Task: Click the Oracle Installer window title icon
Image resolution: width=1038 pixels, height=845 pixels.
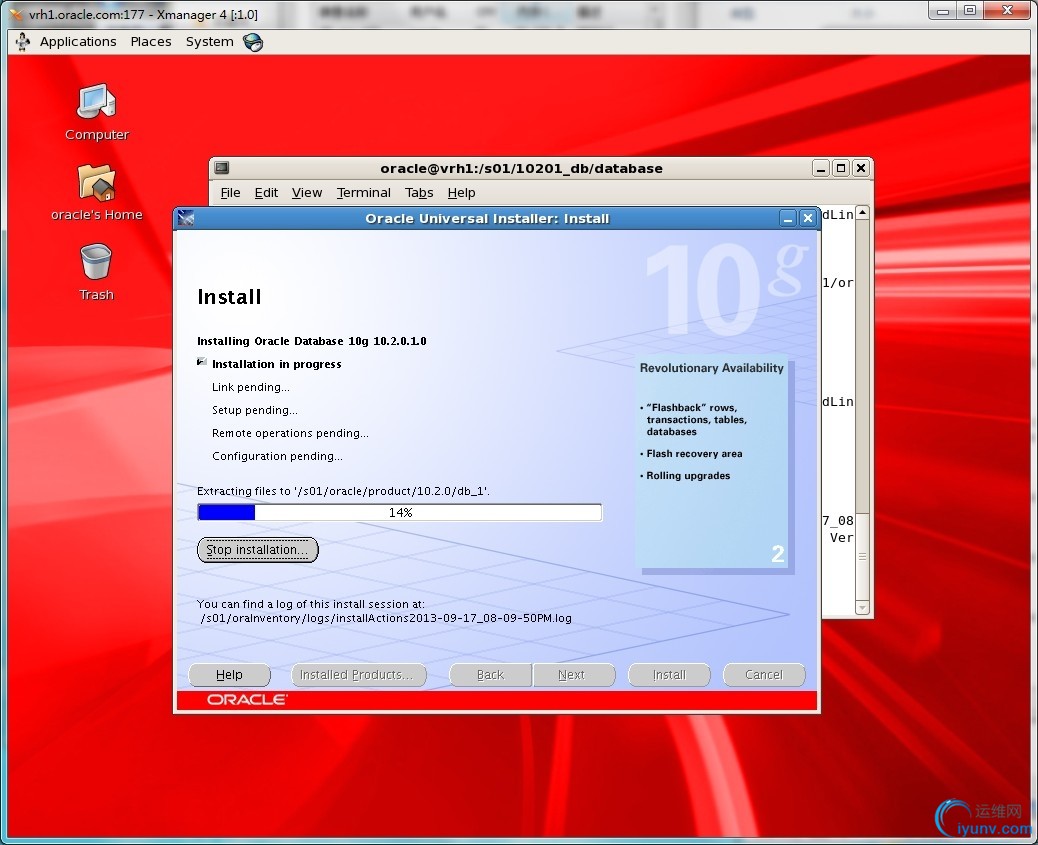Action: coord(186,219)
